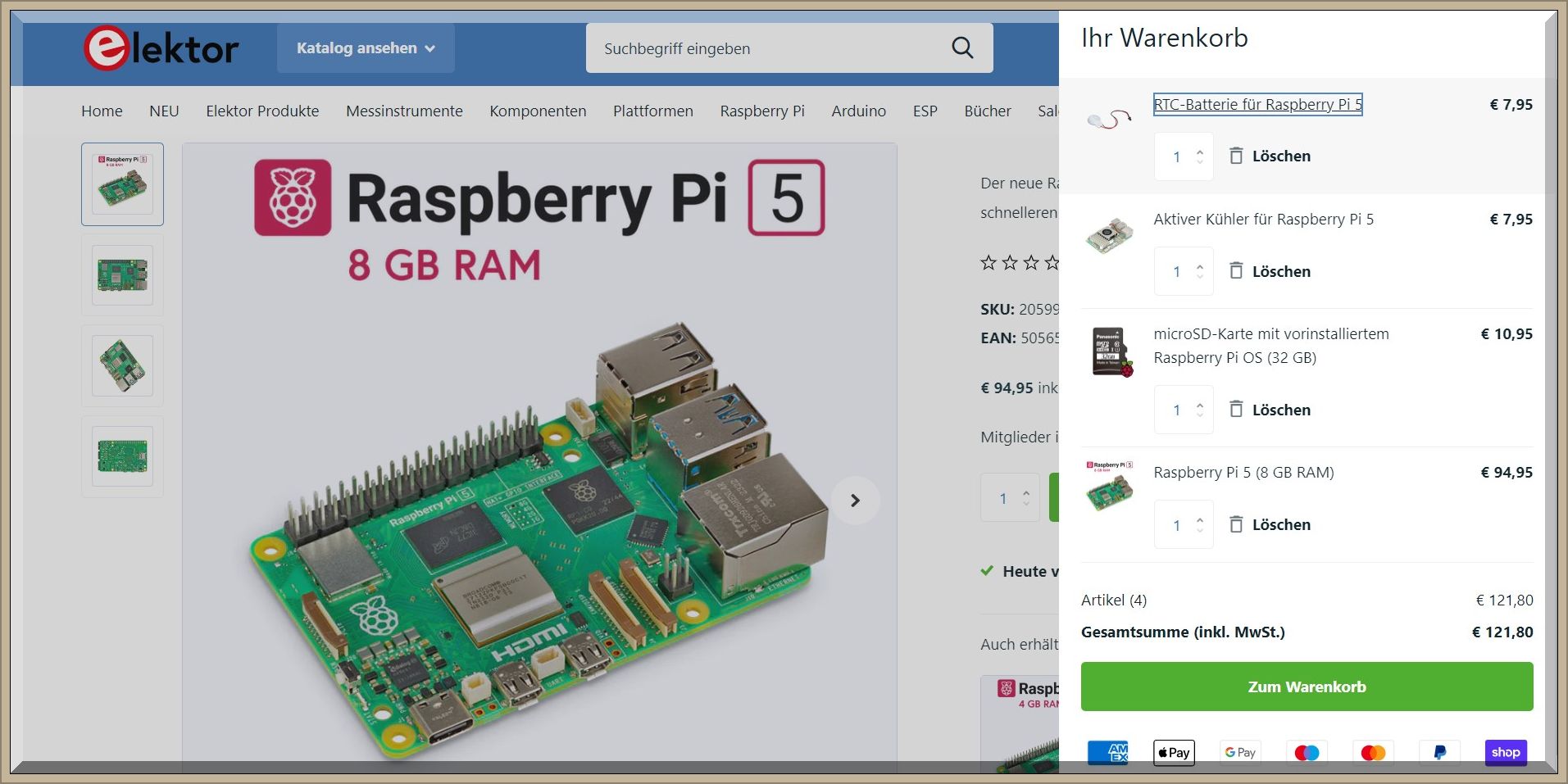Change product page quantity stepper

(1025, 498)
